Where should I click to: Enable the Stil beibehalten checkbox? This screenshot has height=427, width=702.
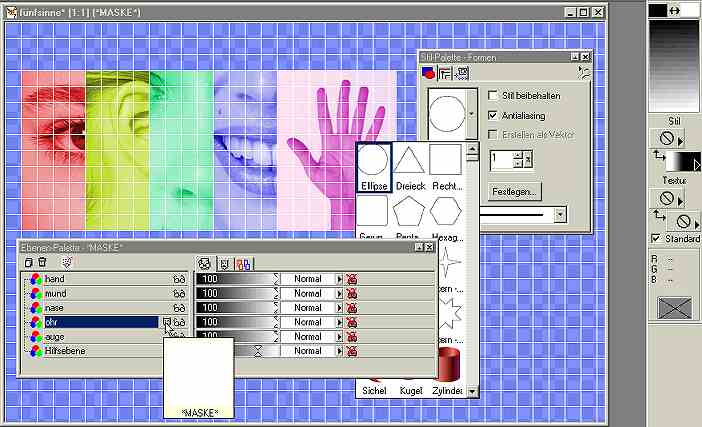pyautogui.click(x=493, y=96)
